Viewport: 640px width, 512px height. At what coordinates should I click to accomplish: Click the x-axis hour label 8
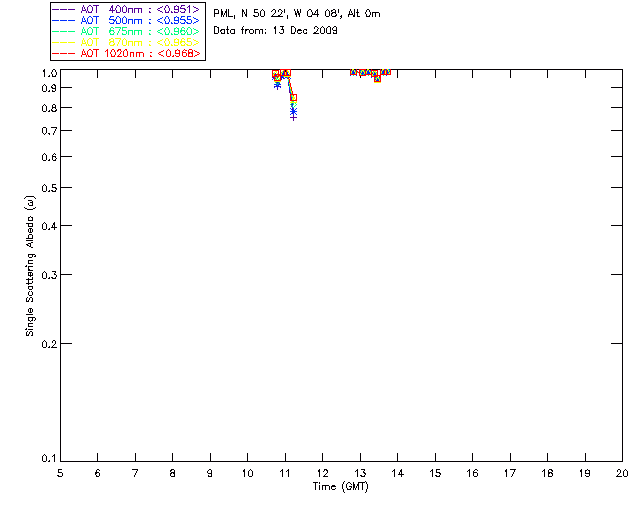[x=173, y=473]
